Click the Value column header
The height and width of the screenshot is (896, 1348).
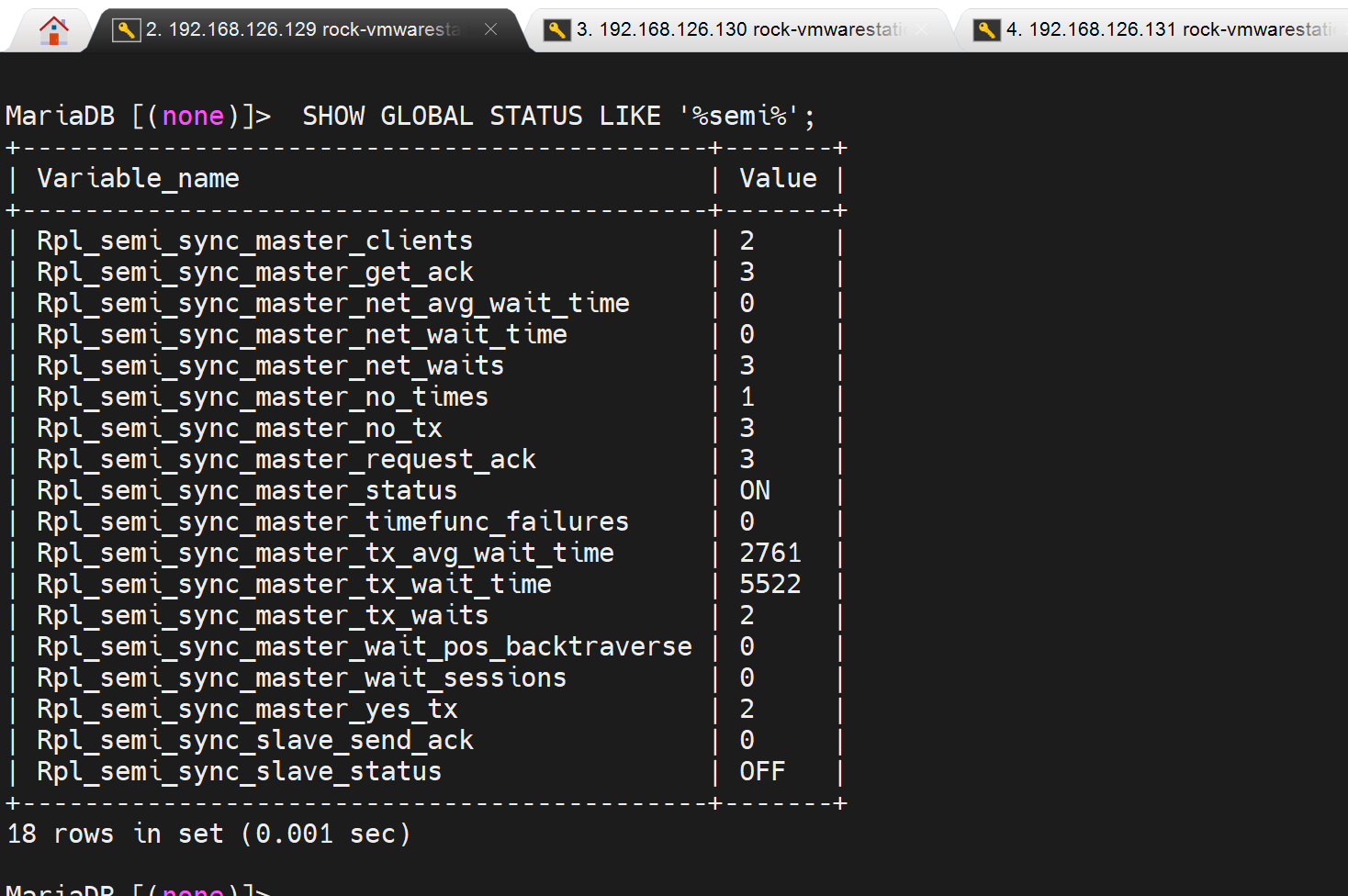778,179
